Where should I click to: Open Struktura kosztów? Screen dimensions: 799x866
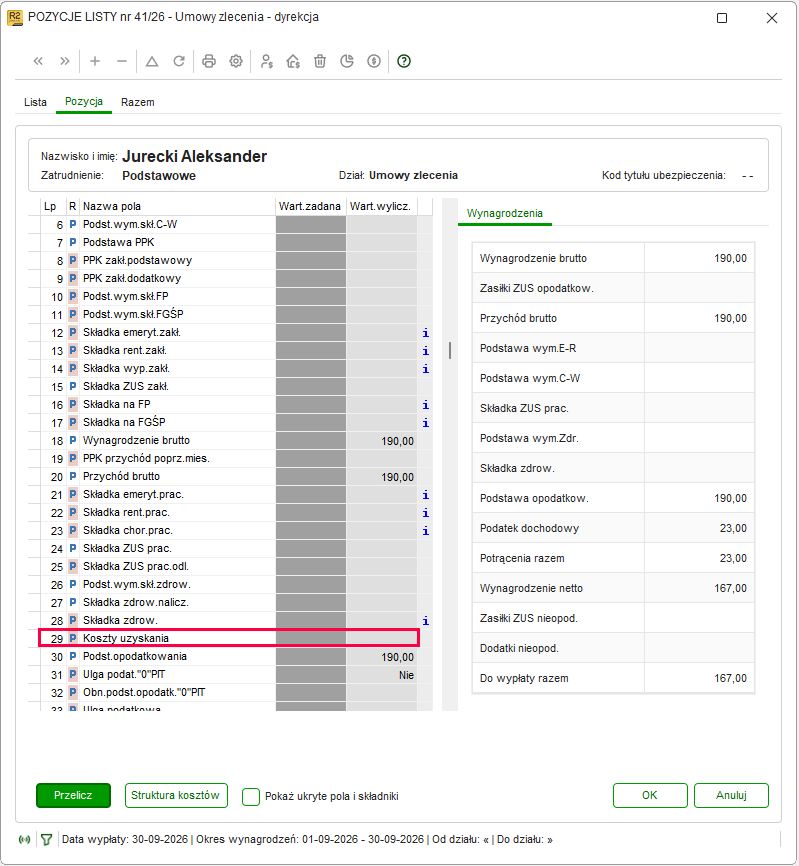(x=176, y=795)
